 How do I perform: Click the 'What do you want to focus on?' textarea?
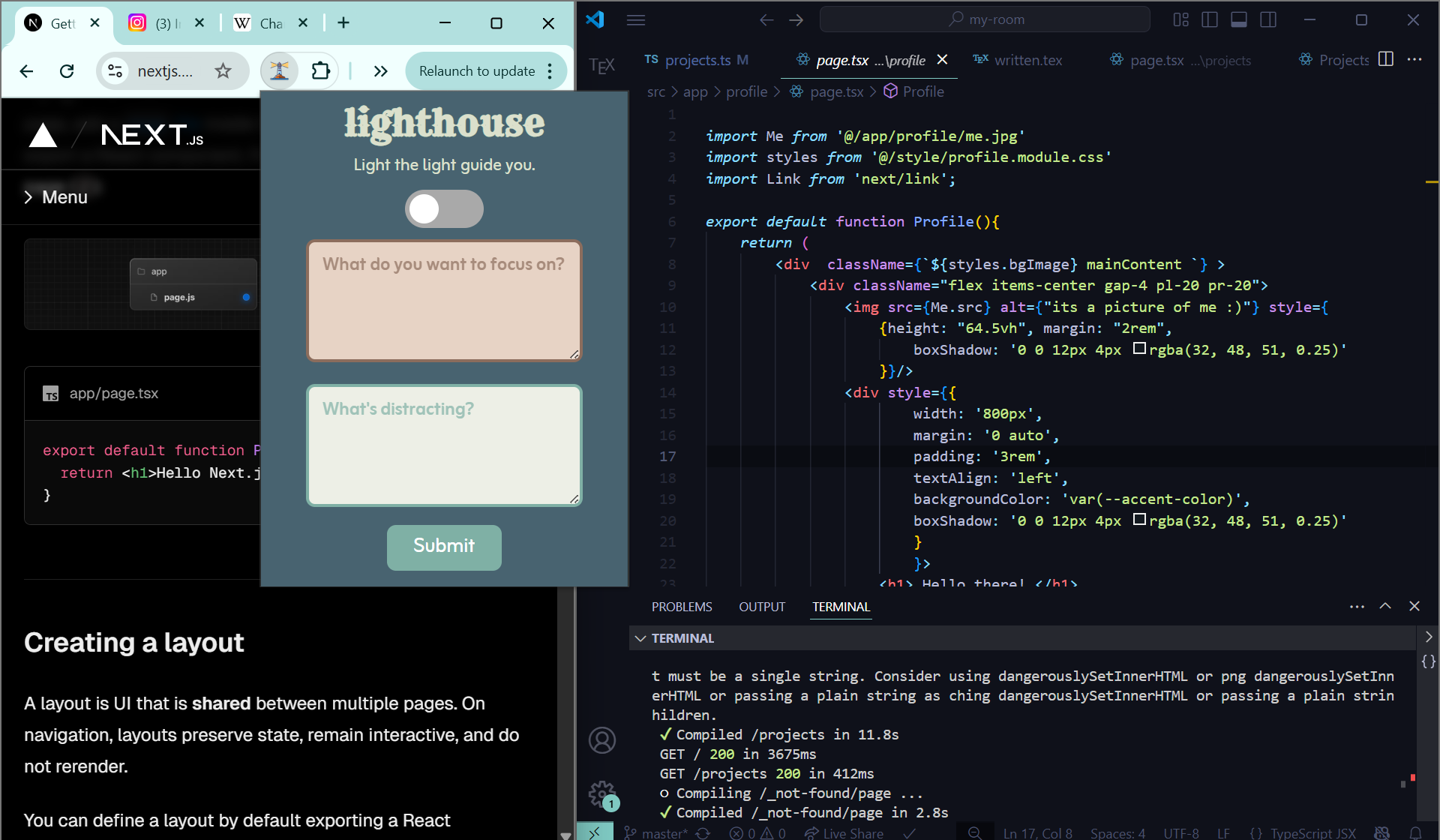pyautogui.click(x=444, y=301)
